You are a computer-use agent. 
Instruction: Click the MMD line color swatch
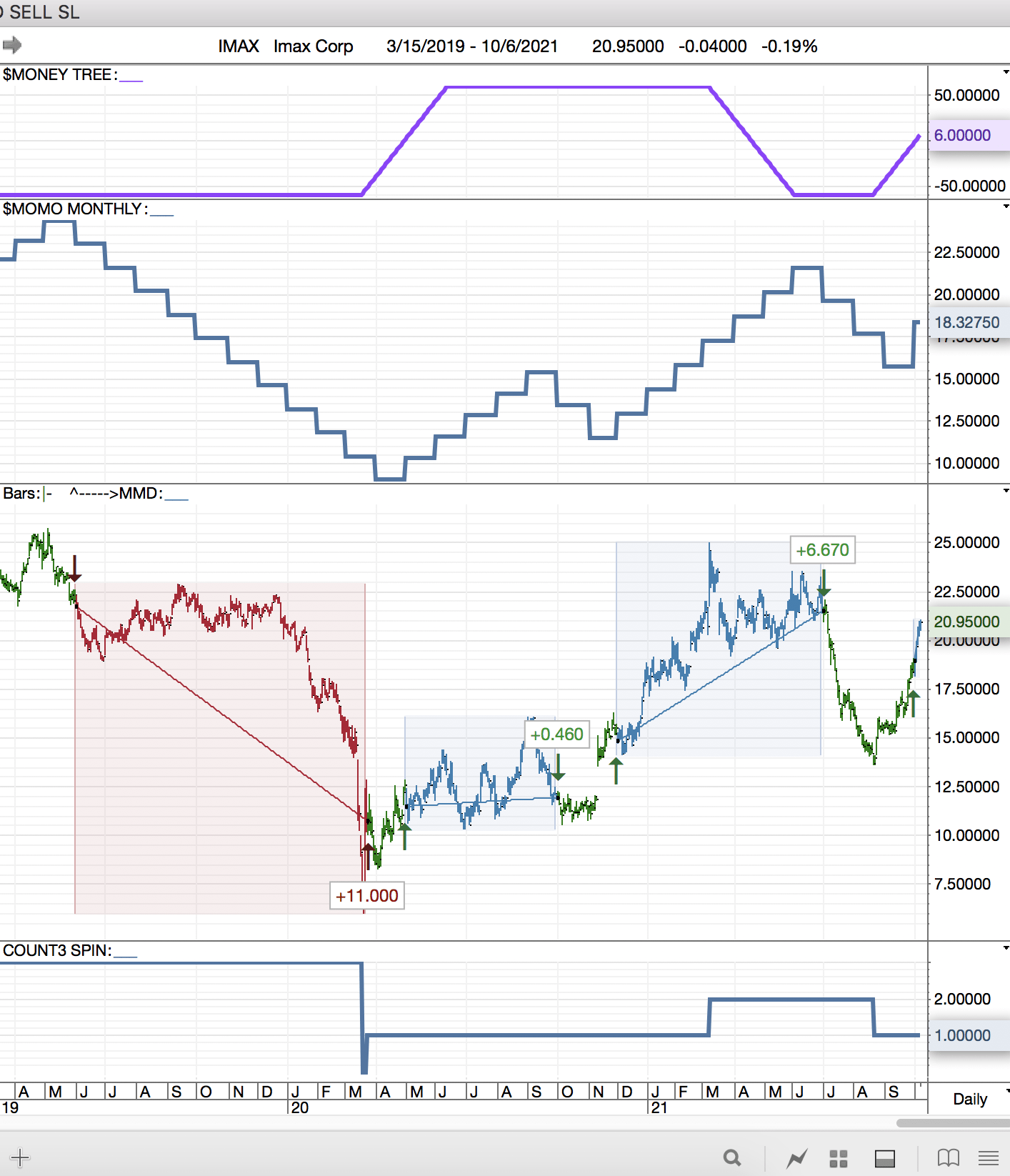[176, 499]
